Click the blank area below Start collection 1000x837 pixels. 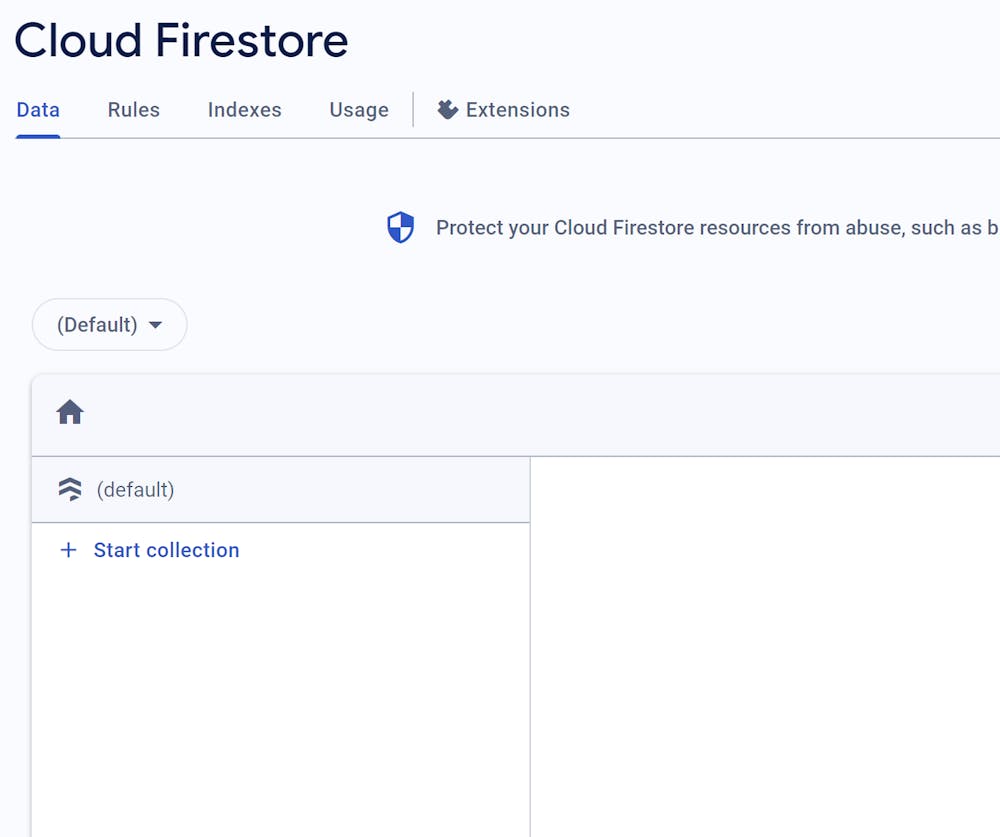280,700
